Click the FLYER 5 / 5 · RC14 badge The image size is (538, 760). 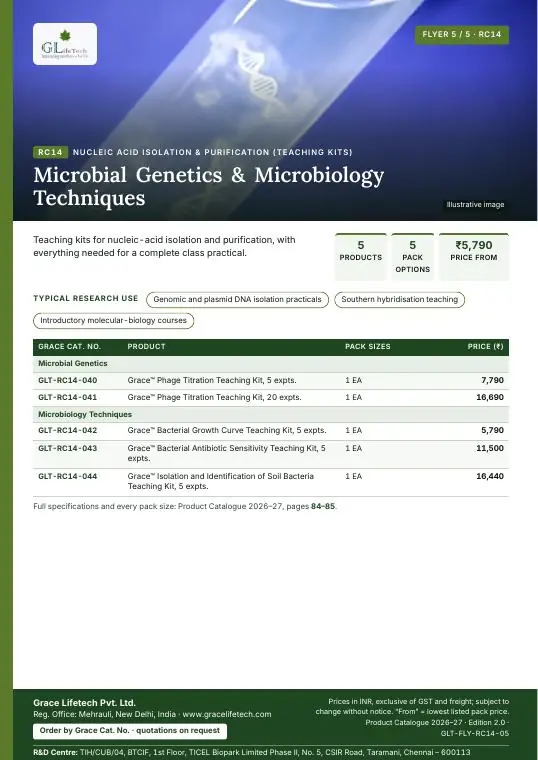tap(461, 34)
